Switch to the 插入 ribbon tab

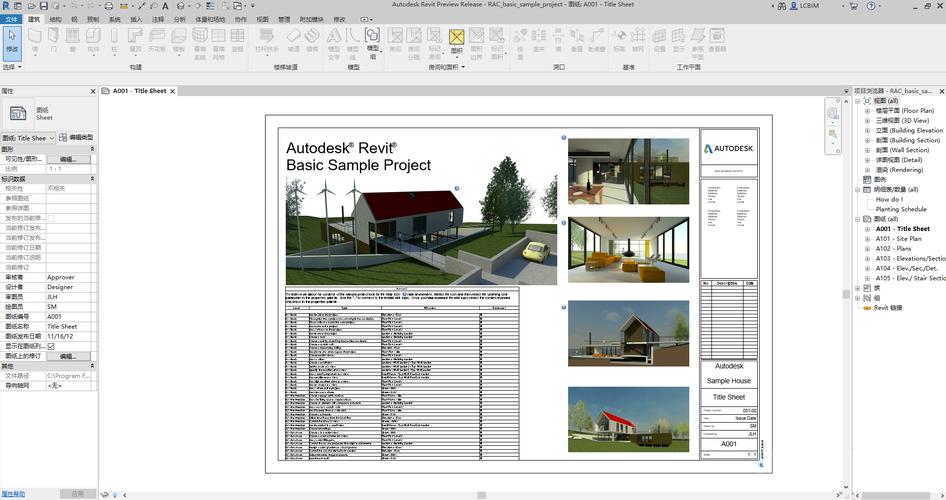[x=136, y=19]
